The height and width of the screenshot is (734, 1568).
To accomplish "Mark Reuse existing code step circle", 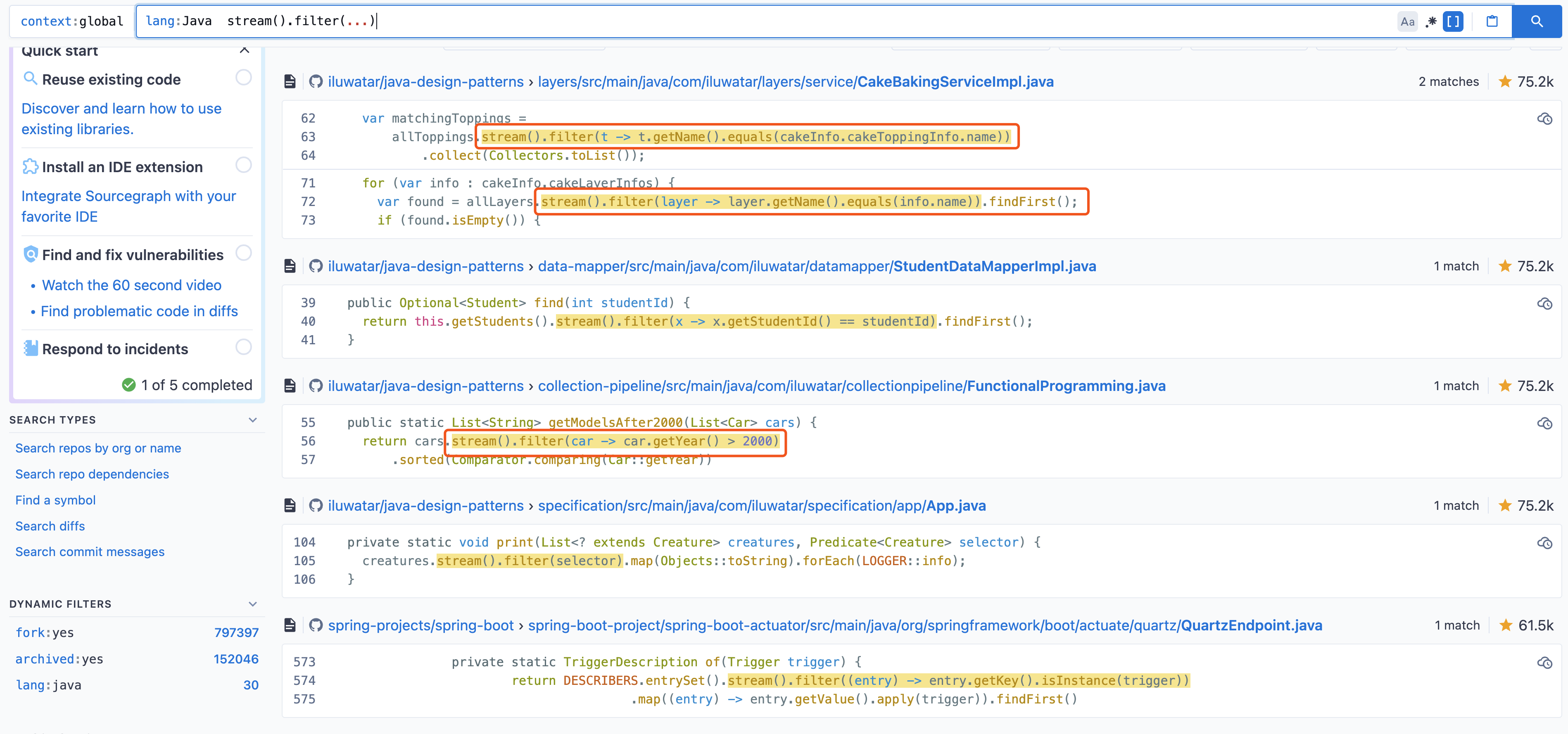I will (x=243, y=78).
